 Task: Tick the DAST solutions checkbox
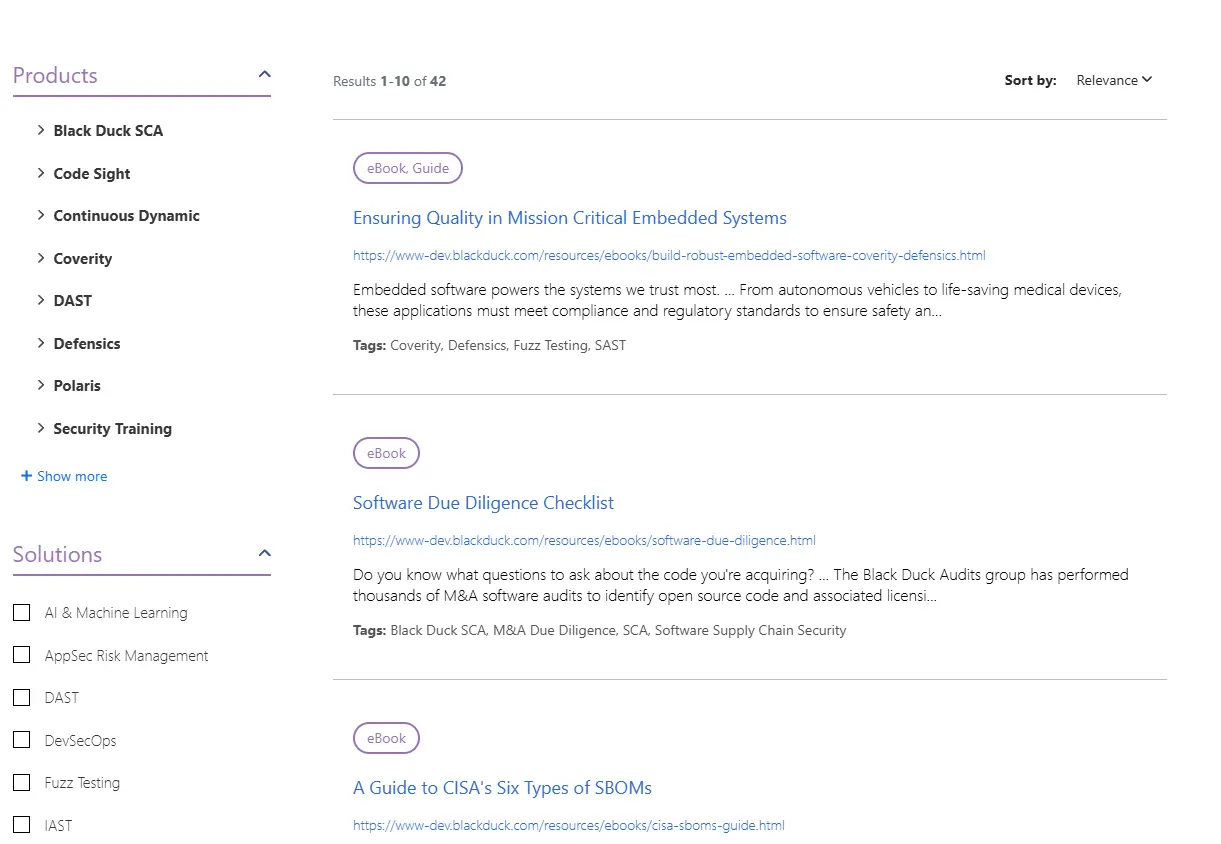tap(21, 698)
